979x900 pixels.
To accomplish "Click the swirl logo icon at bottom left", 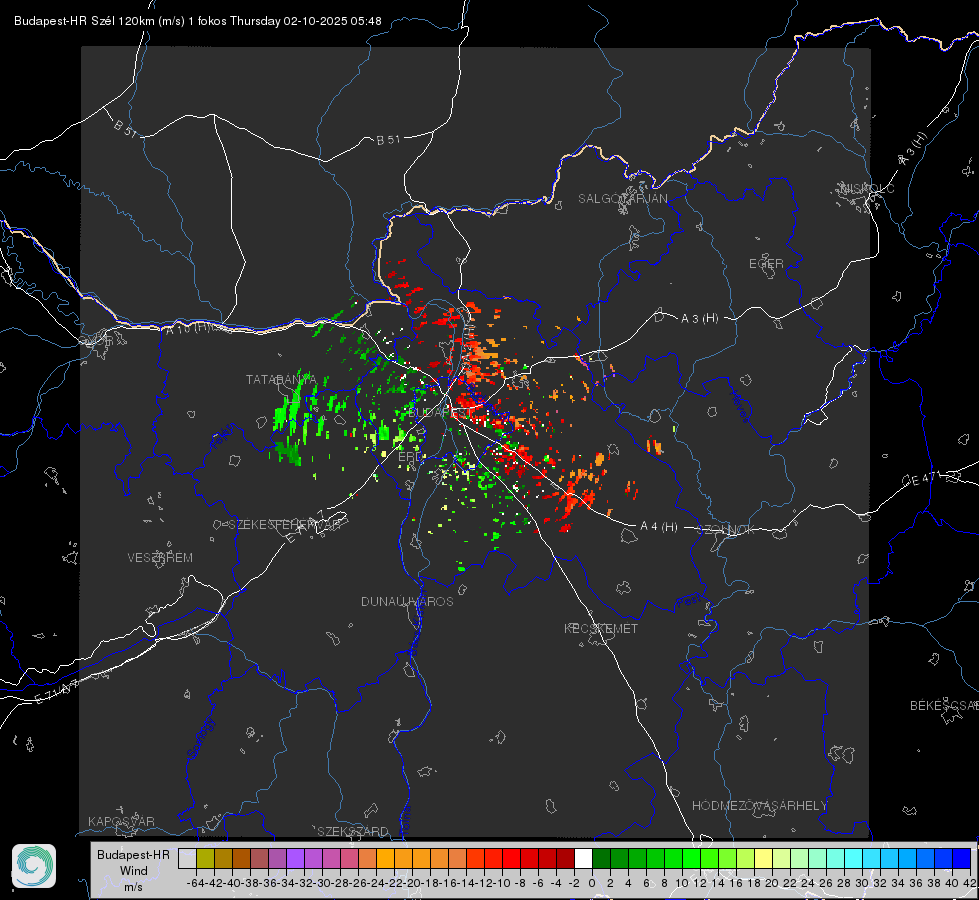I will [34, 866].
